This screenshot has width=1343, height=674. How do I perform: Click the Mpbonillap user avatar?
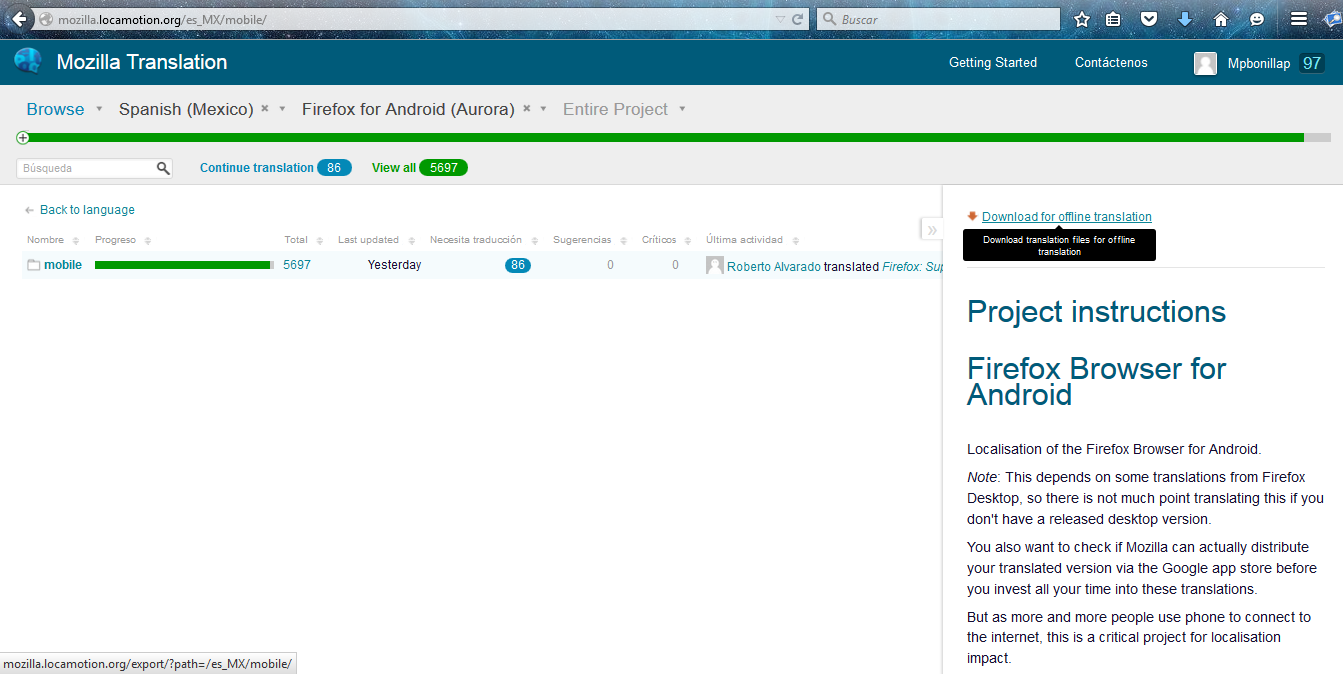pos(1206,63)
